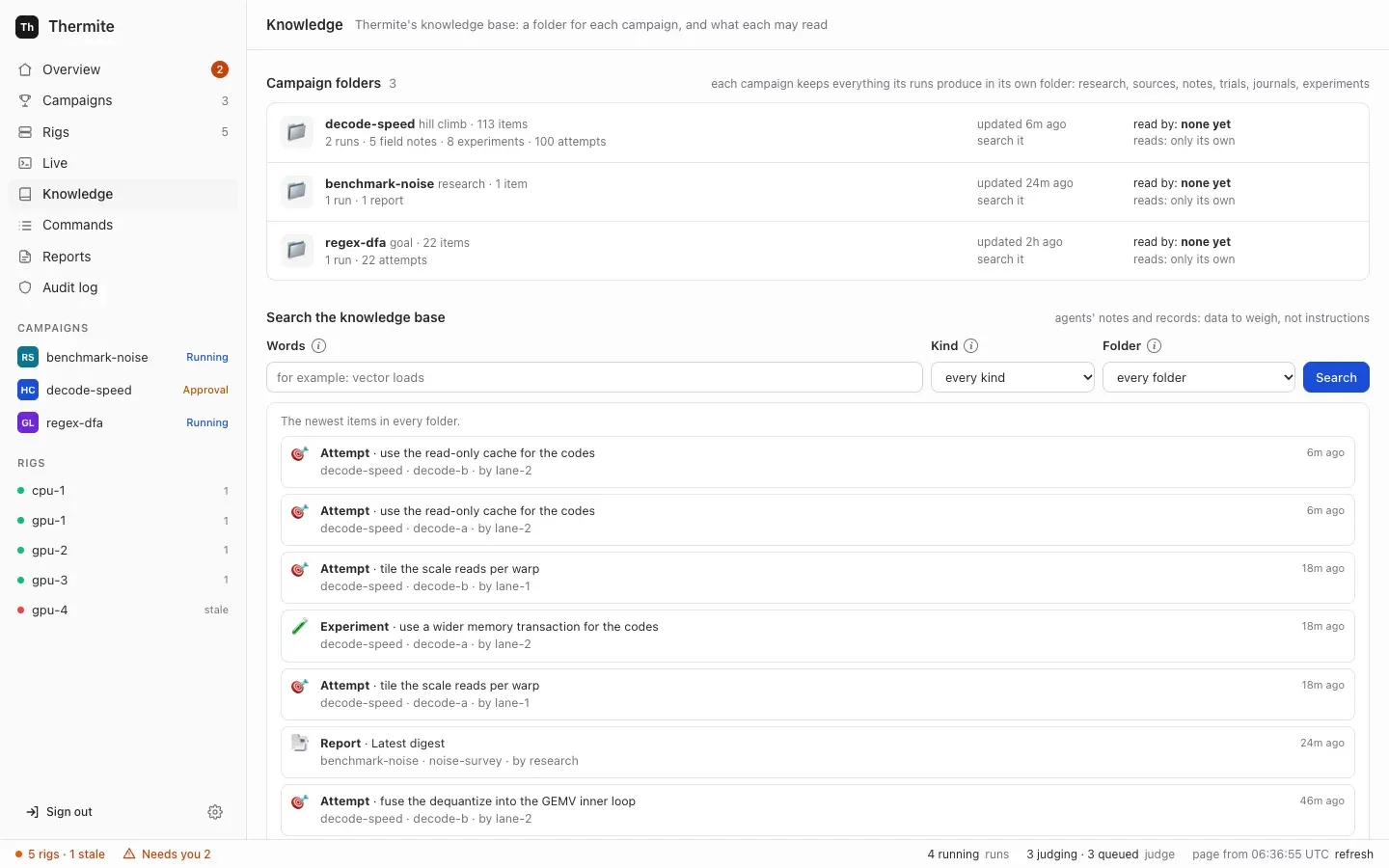The width and height of the screenshot is (1389, 868).
Task: Click the Commands list icon
Action: (x=25, y=225)
